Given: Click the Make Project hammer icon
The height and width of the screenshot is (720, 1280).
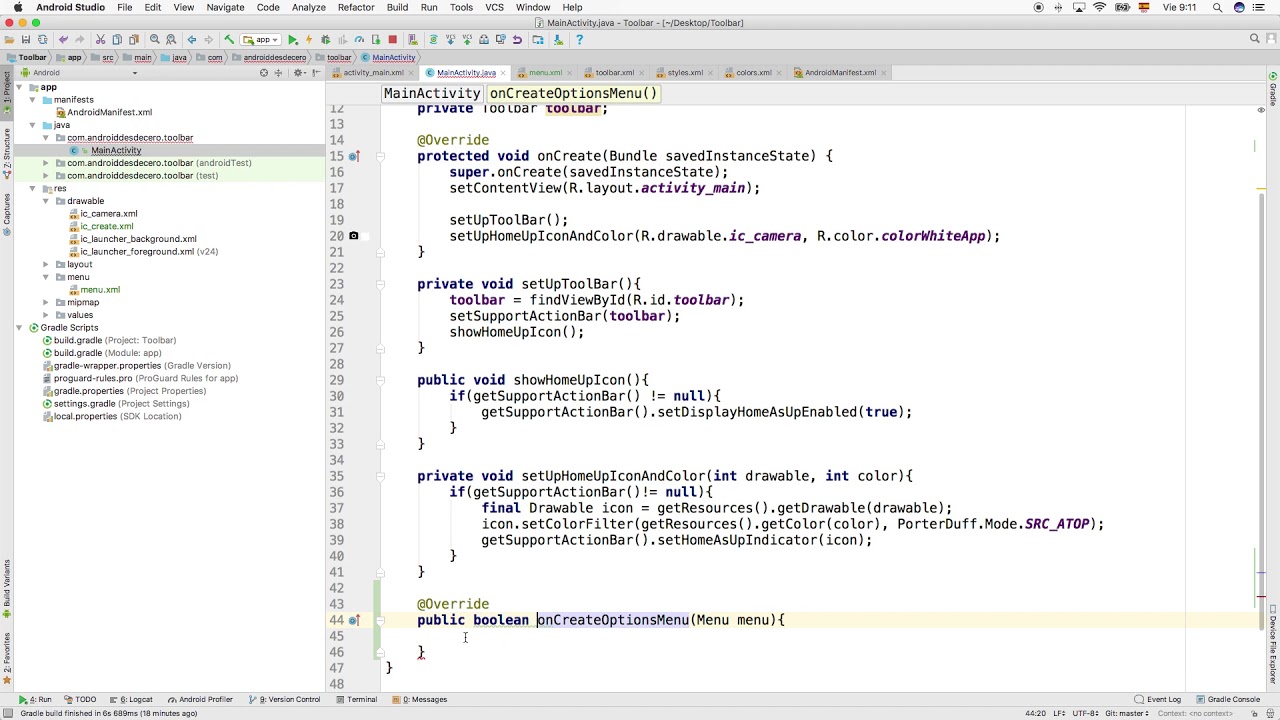Looking at the screenshot, I should [229, 40].
